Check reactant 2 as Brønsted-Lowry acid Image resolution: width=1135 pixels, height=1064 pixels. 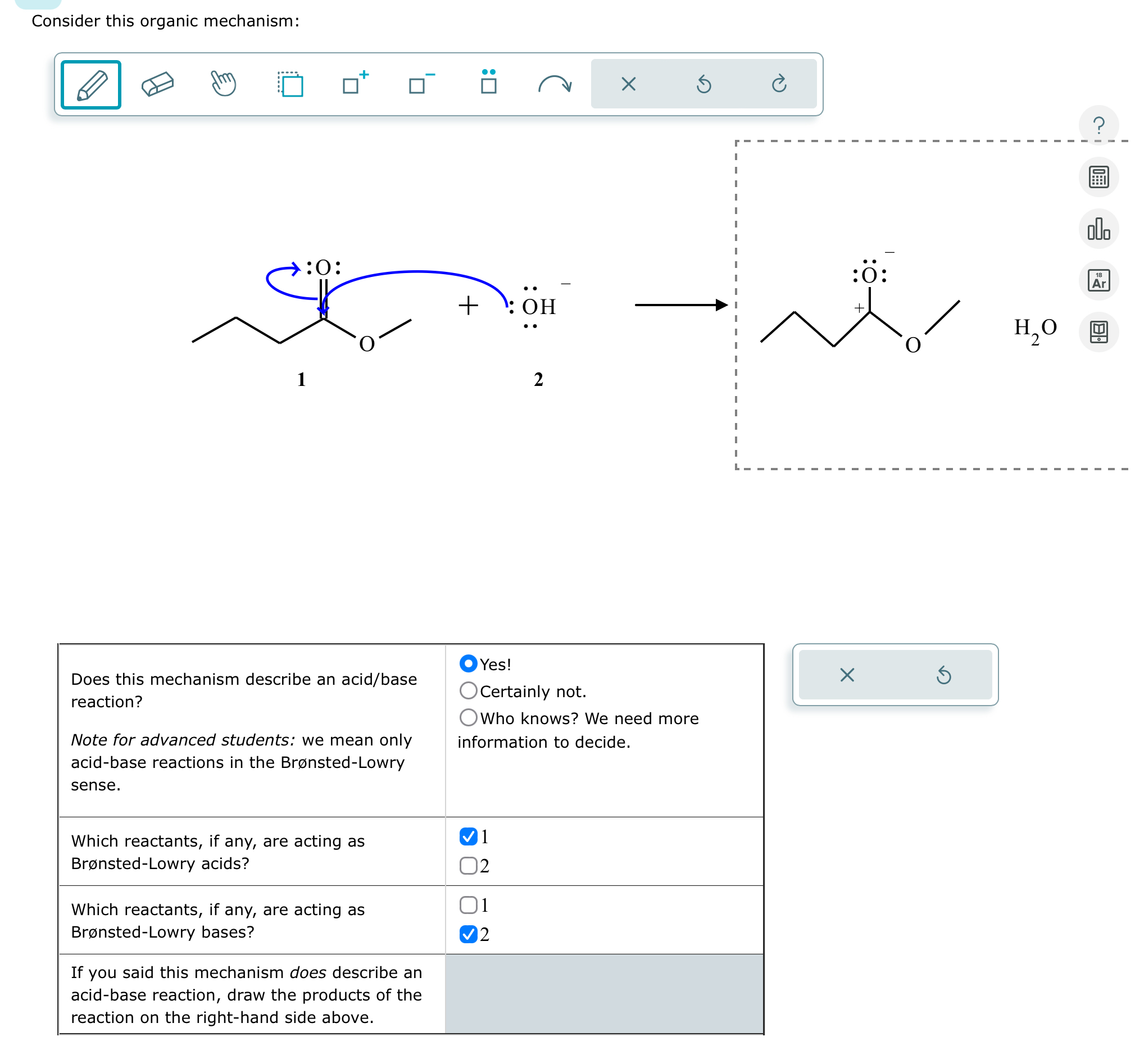[x=468, y=866]
